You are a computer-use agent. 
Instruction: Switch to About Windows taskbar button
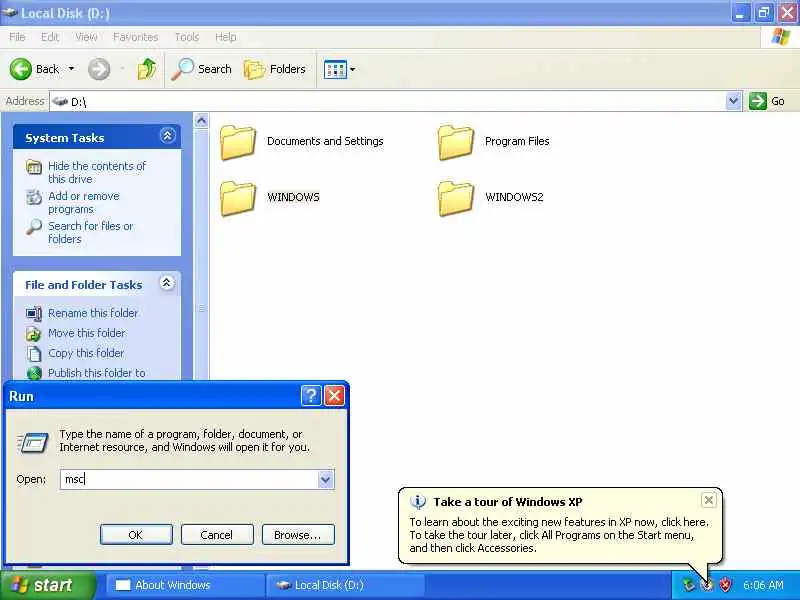coord(186,585)
